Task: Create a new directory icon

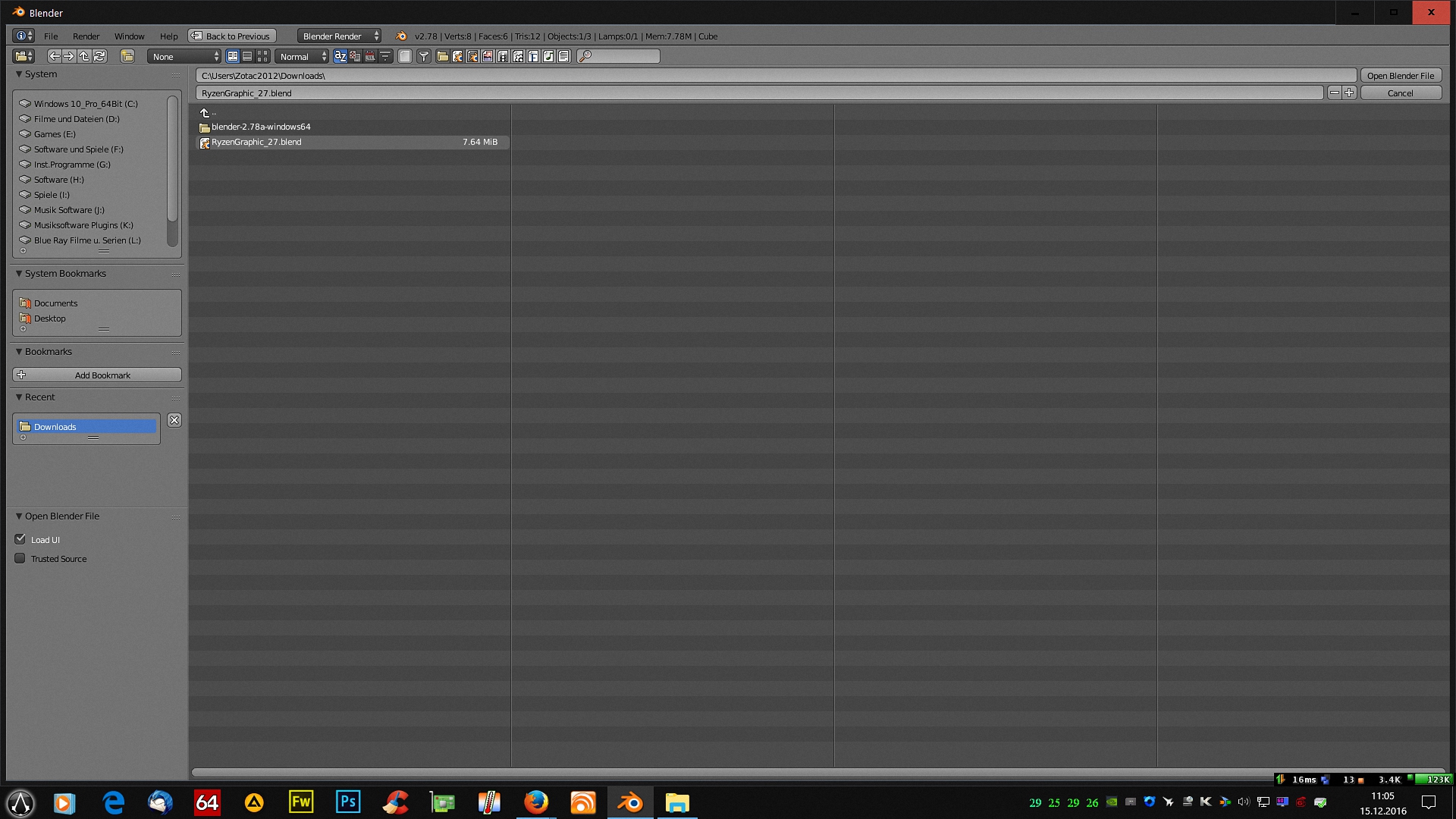Action: 127,56
